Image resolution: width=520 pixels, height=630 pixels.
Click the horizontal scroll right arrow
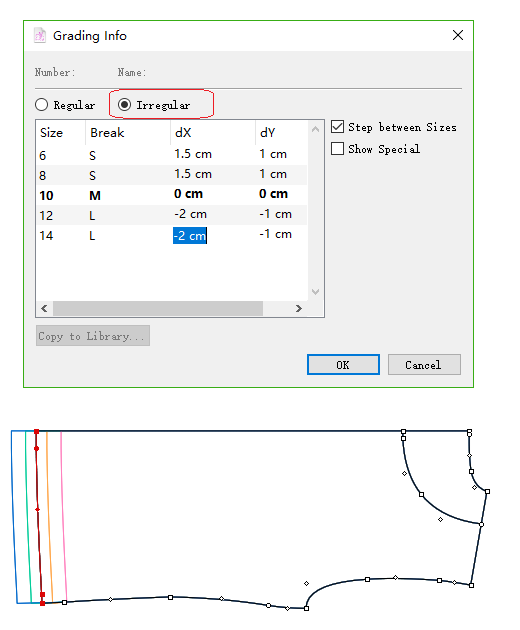click(x=299, y=309)
